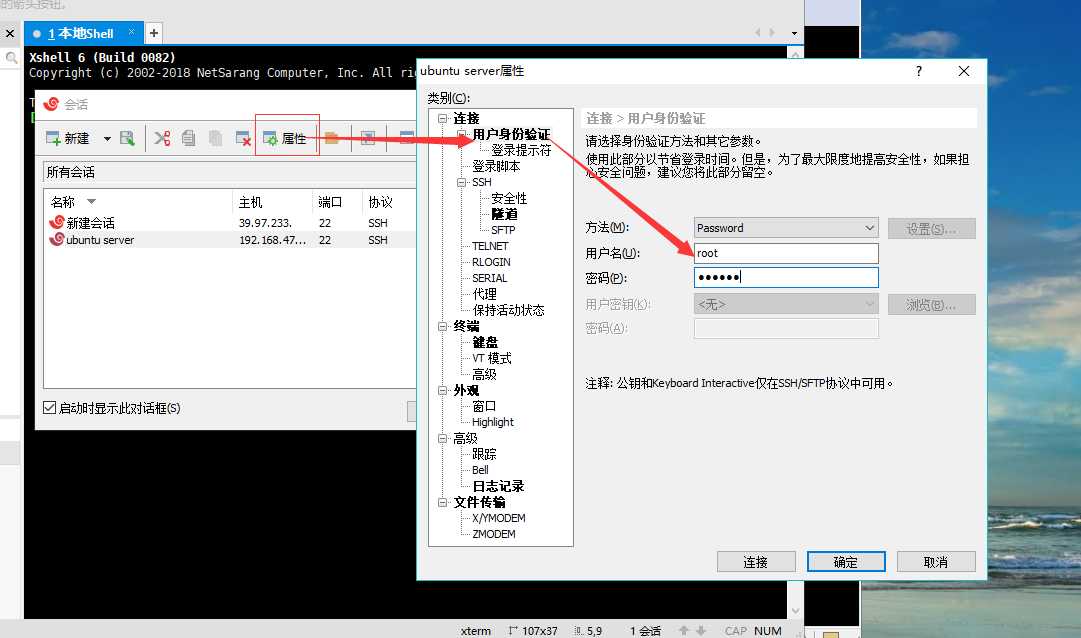Select Bell in category tree
Viewport: 1081px width, 638px height.
tap(480, 470)
